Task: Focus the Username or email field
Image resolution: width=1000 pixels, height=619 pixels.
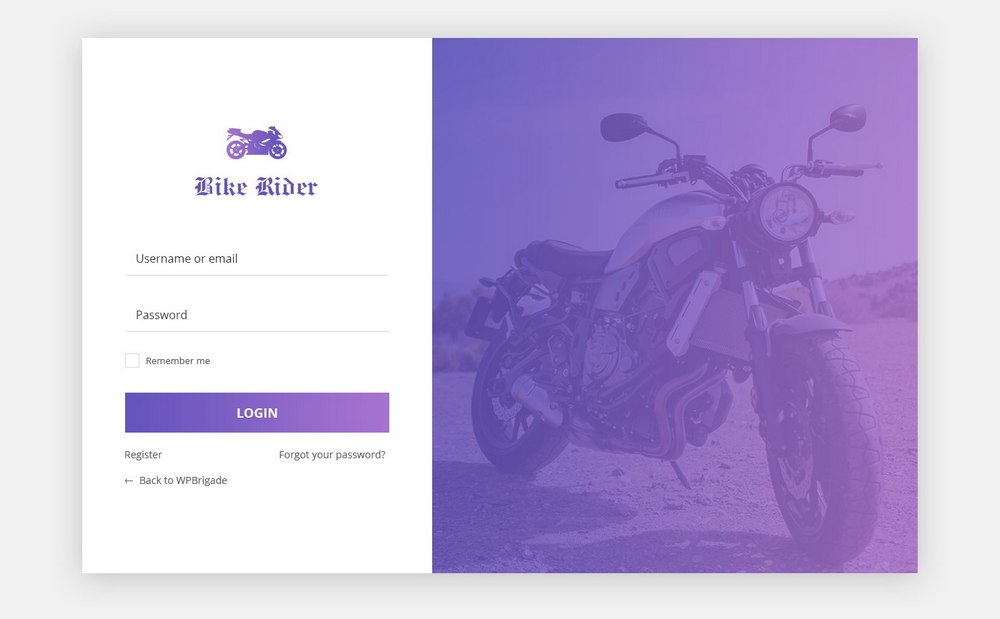Action: coord(257,259)
